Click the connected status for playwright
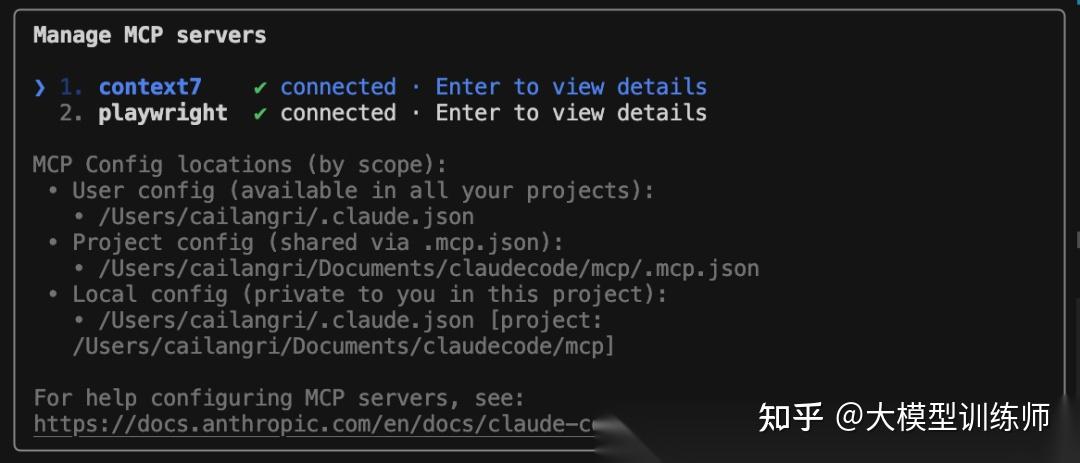The height and width of the screenshot is (463, 1080). click(338, 113)
